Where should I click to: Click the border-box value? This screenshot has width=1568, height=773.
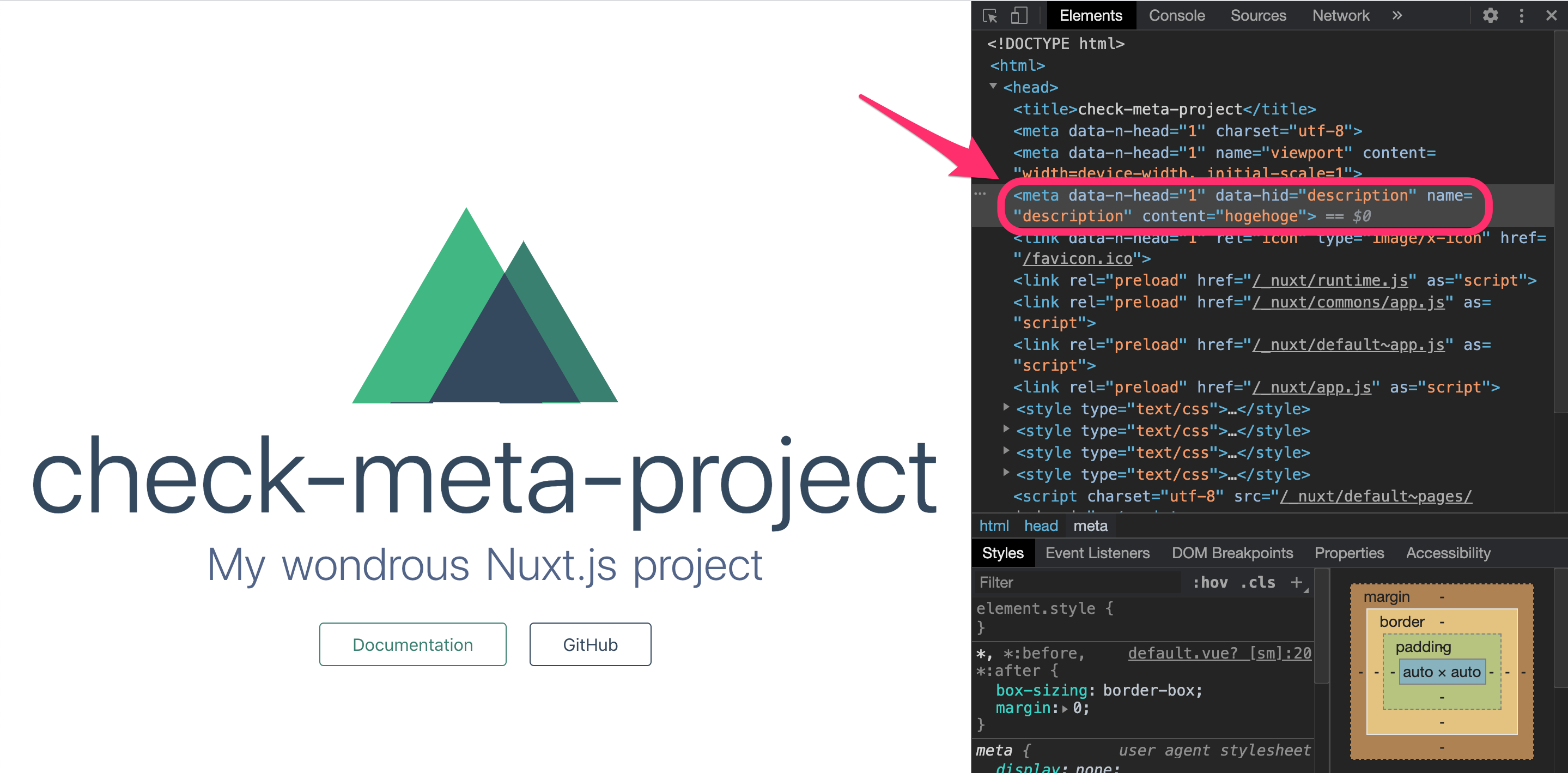1149,690
